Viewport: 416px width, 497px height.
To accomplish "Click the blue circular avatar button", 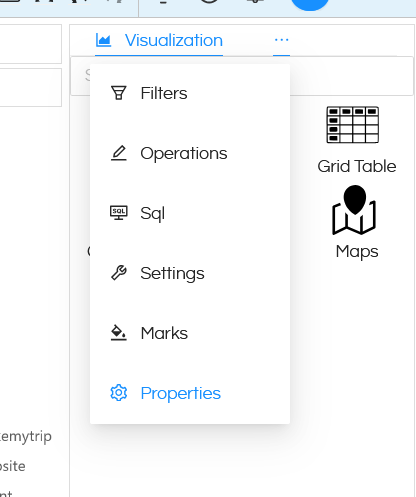I will (310, 3).
